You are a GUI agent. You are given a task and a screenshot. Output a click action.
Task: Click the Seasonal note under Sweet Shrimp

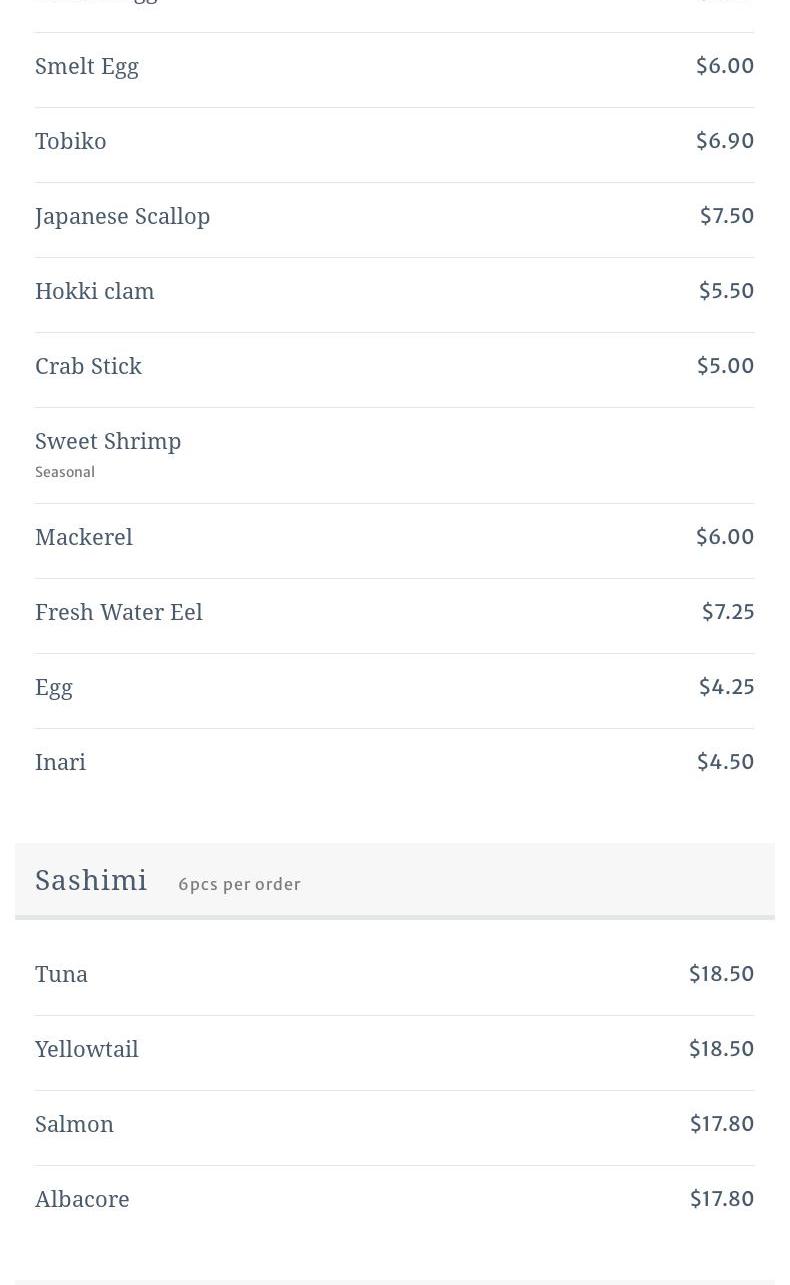pyautogui.click(x=65, y=472)
